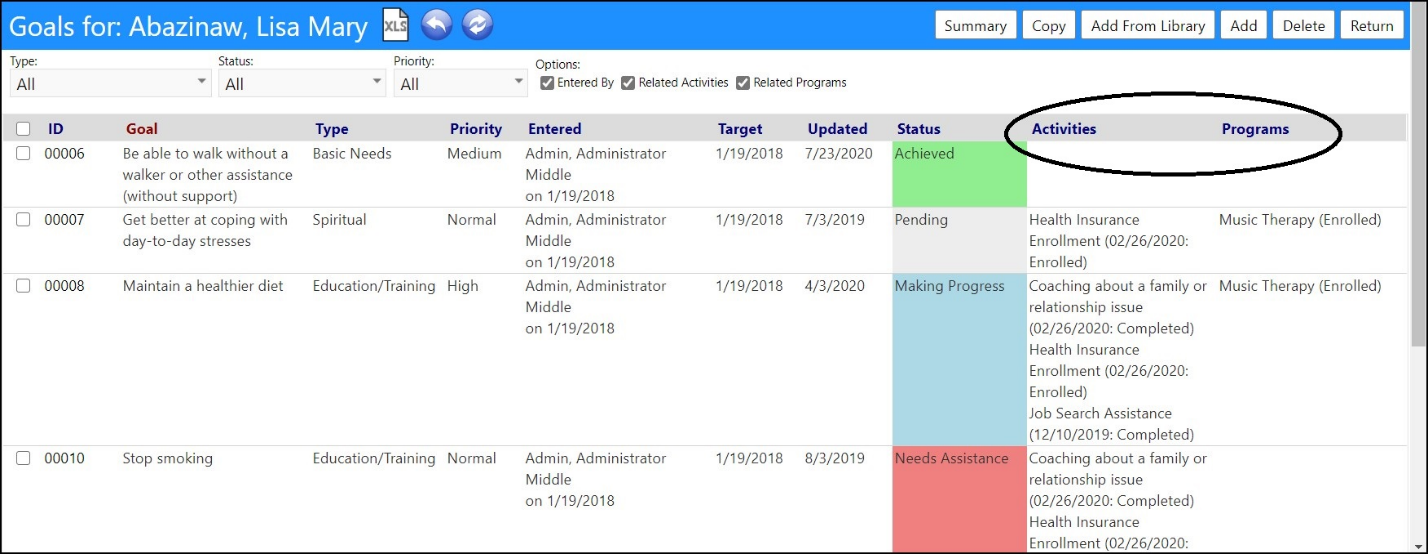Click the Delete button
Viewport: 1428px width, 554px height.
(x=1304, y=26)
